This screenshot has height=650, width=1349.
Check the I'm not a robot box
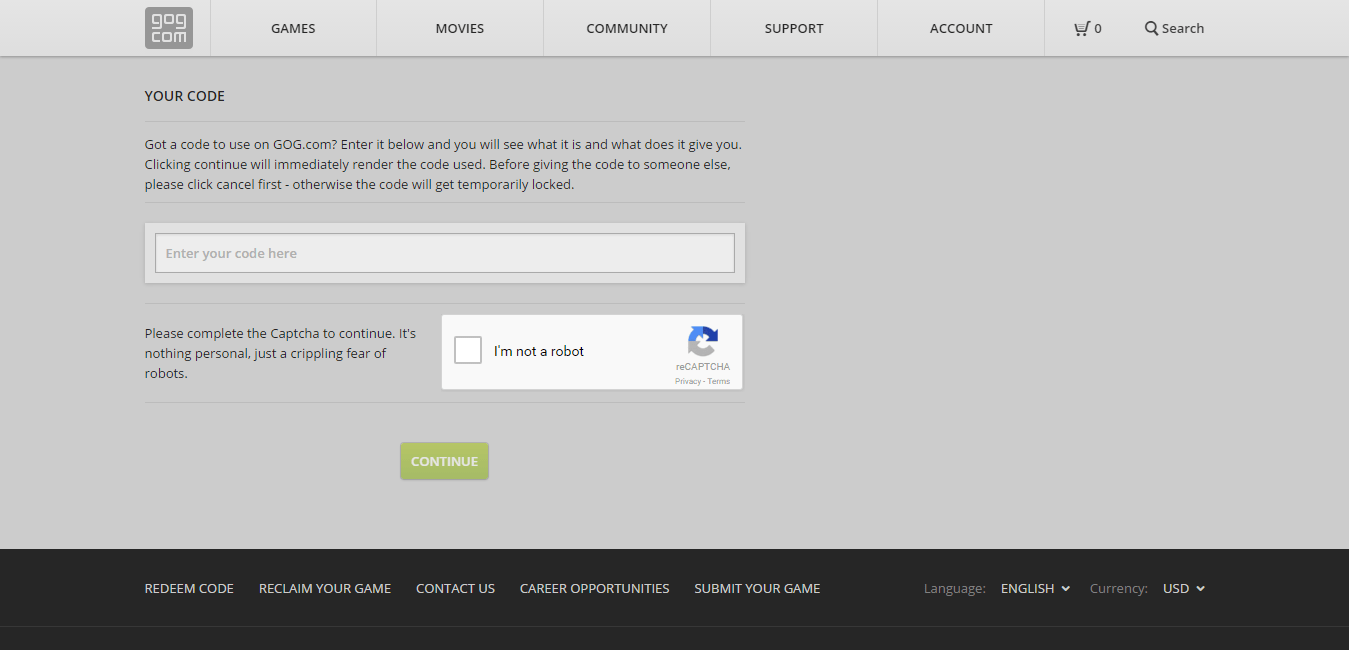(x=468, y=350)
